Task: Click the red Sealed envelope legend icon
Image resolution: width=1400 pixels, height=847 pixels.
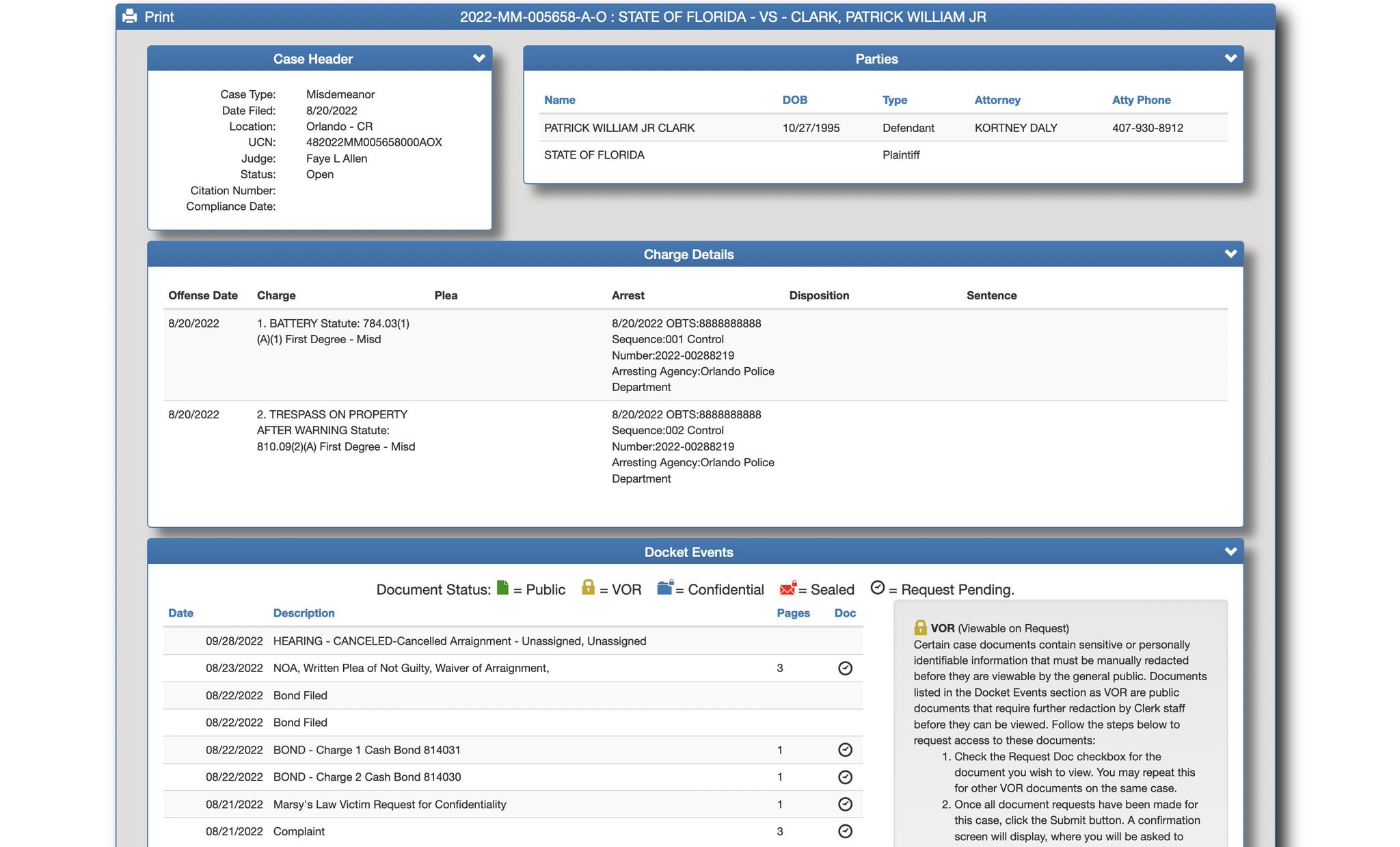Action: [787, 588]
